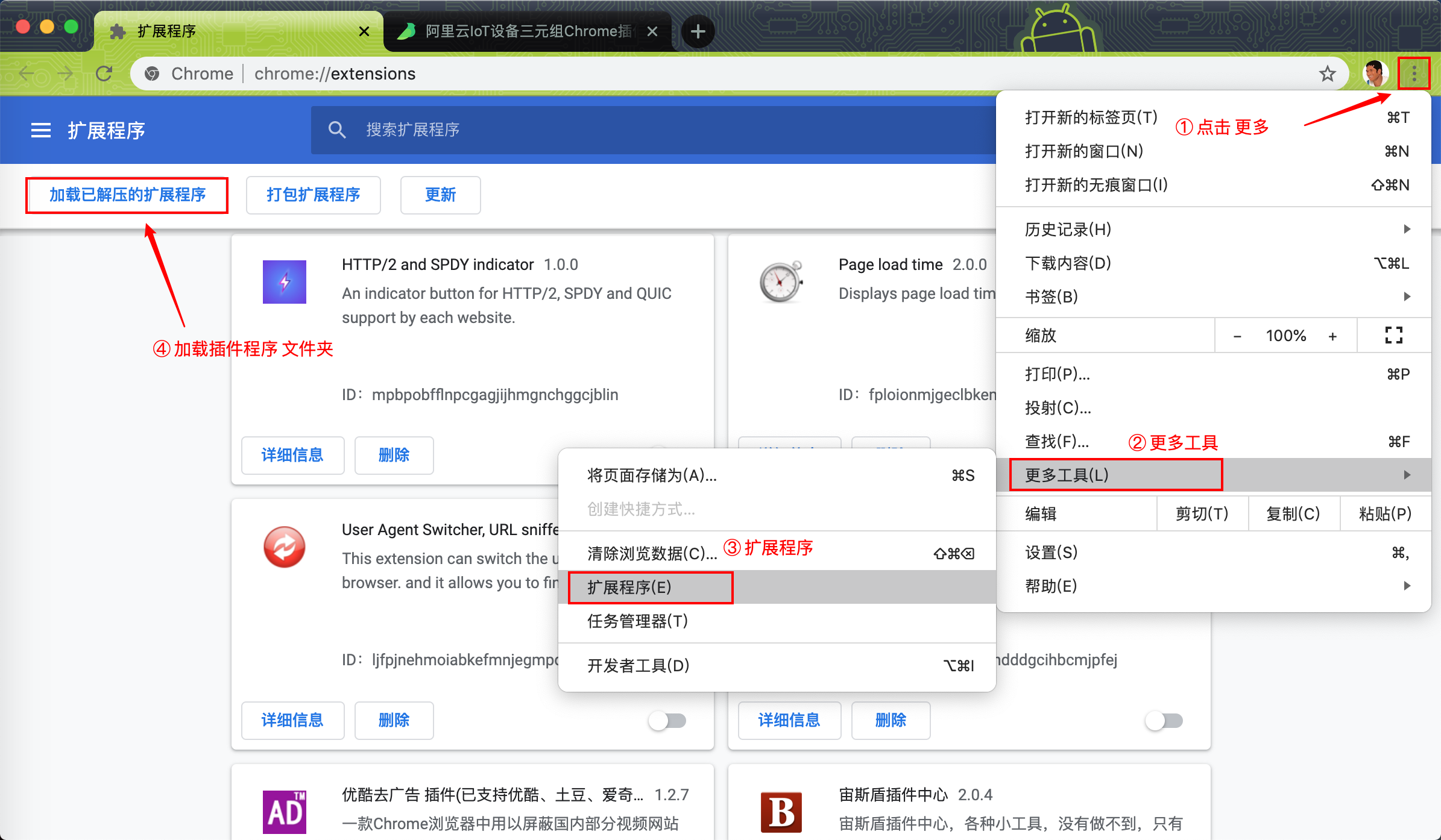Choose 查找(F)... menu item
1441x840 pixels.
coord(1214,442)
